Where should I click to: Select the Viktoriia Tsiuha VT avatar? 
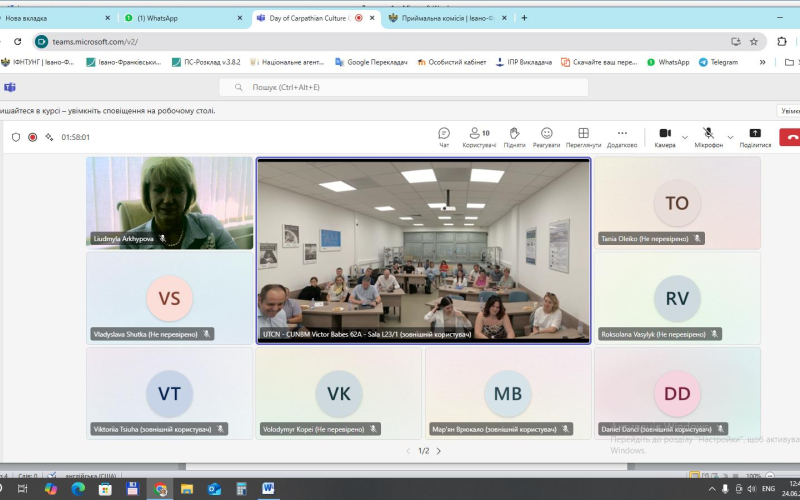pos(169,393)
